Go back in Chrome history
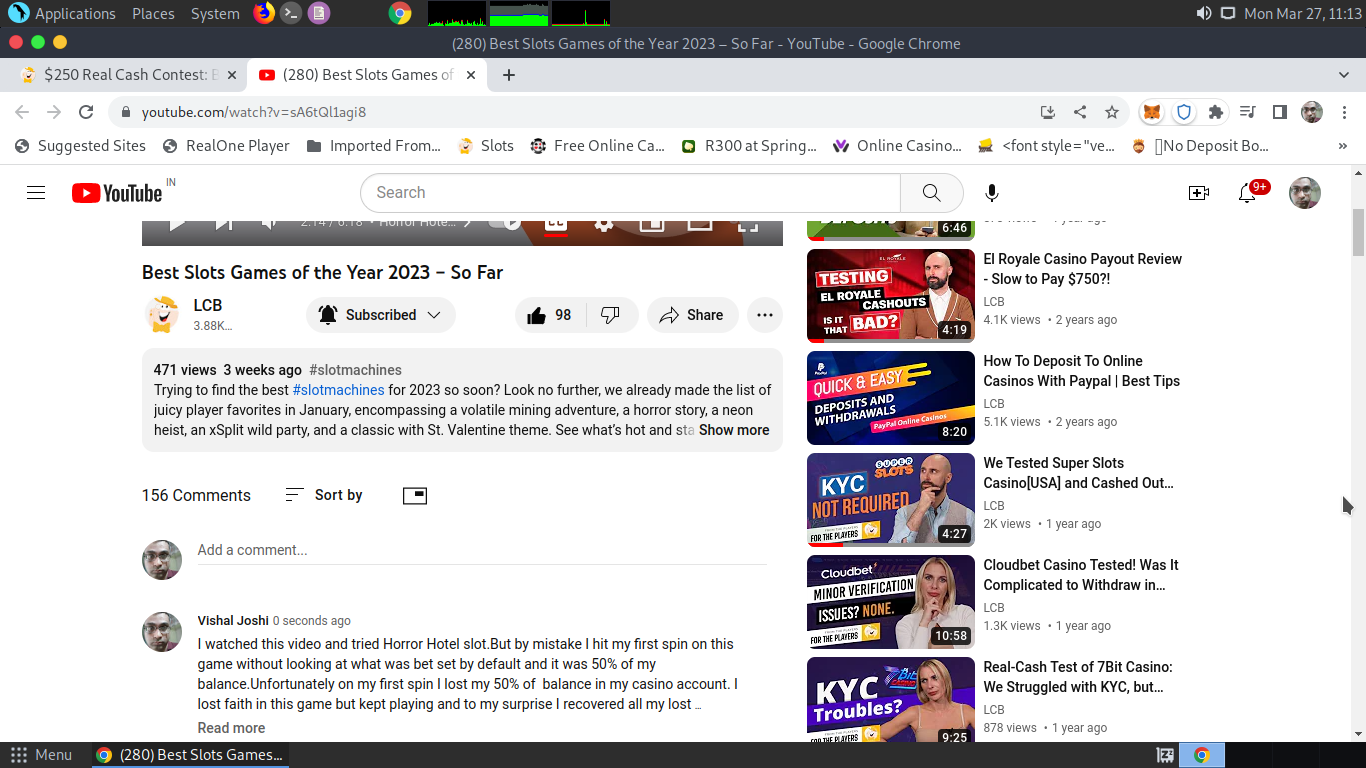1366x768 pixels. (22, 112)
